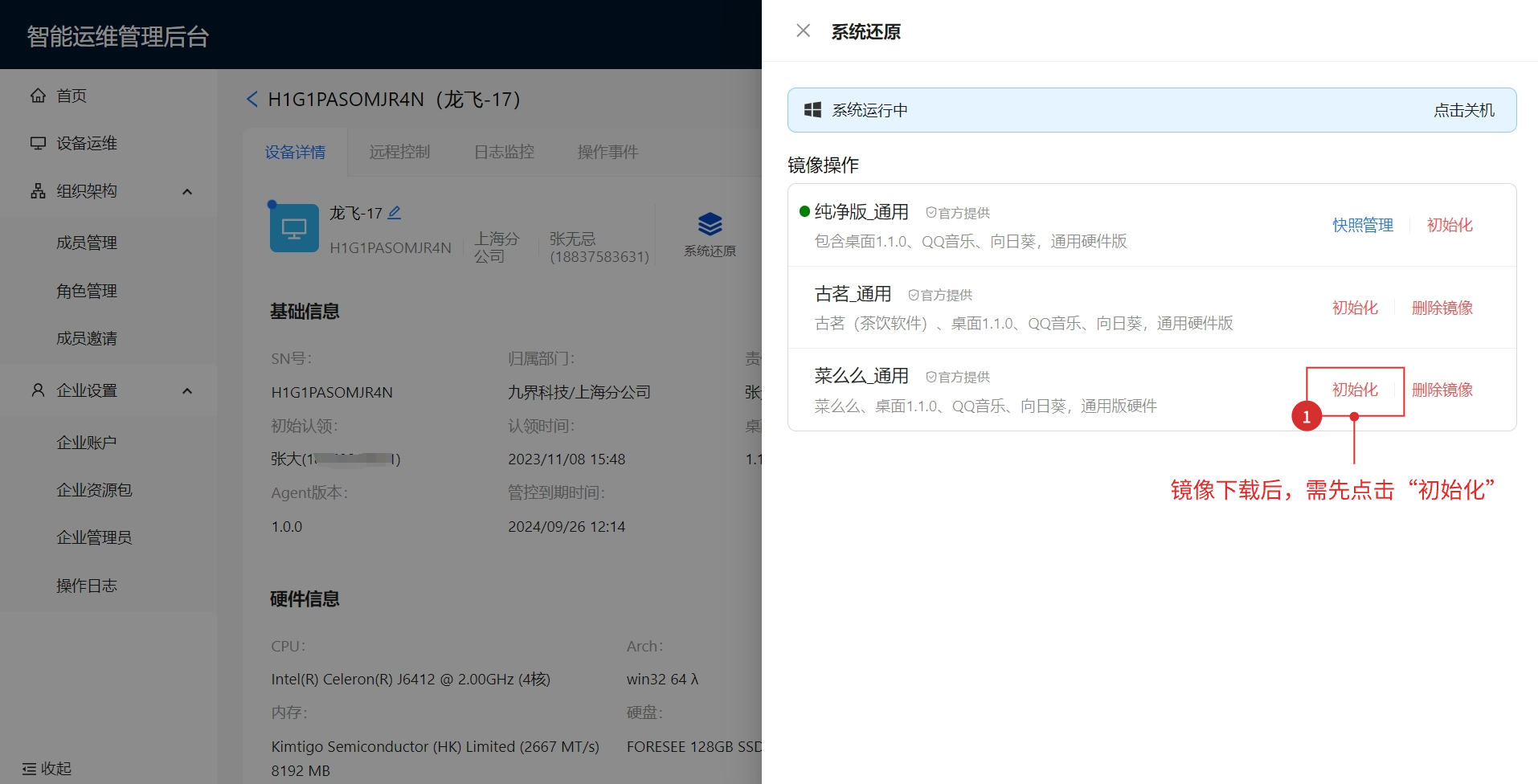The width and height of the screenshot is (1538, 784).
Task: Click 删除镜像 for 茶么么_通用 image
Action: [x=1442, y=390]
